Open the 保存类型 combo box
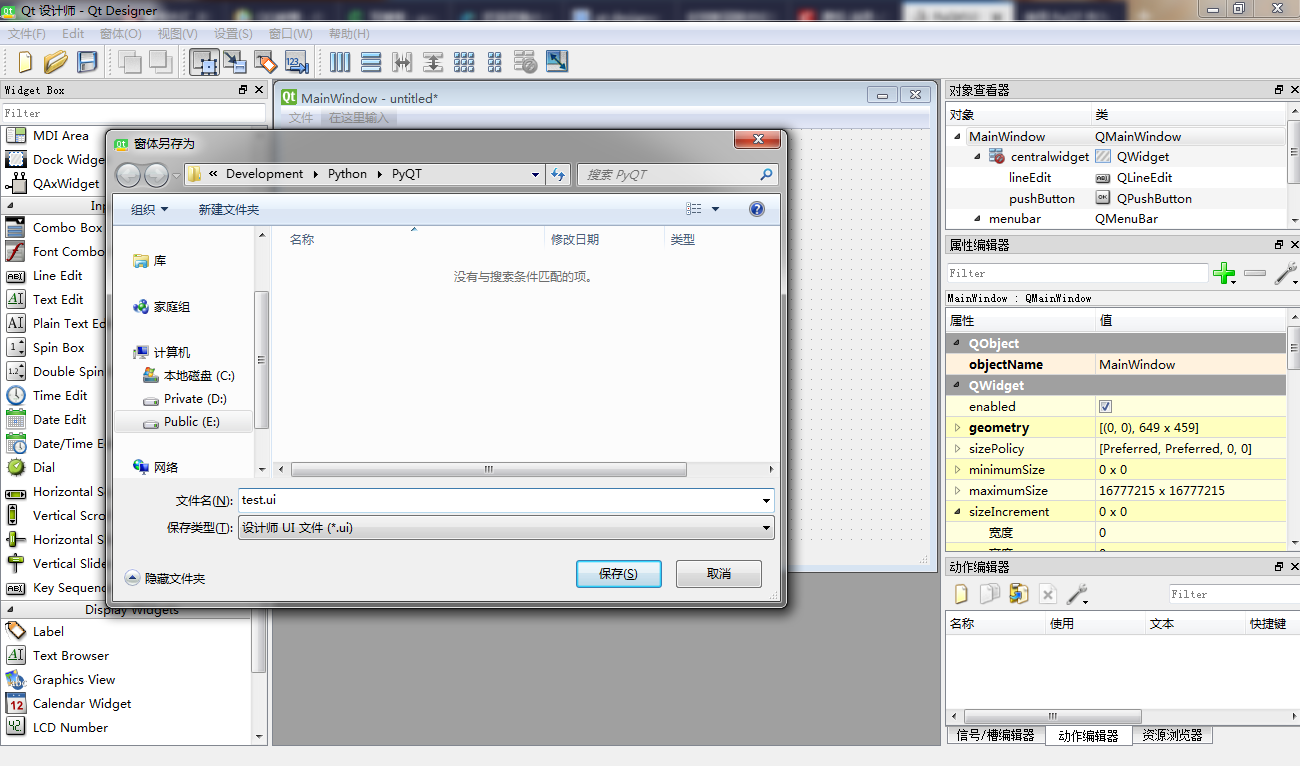Viewport: 1300px width, 766px height. (x=506, y=527)
